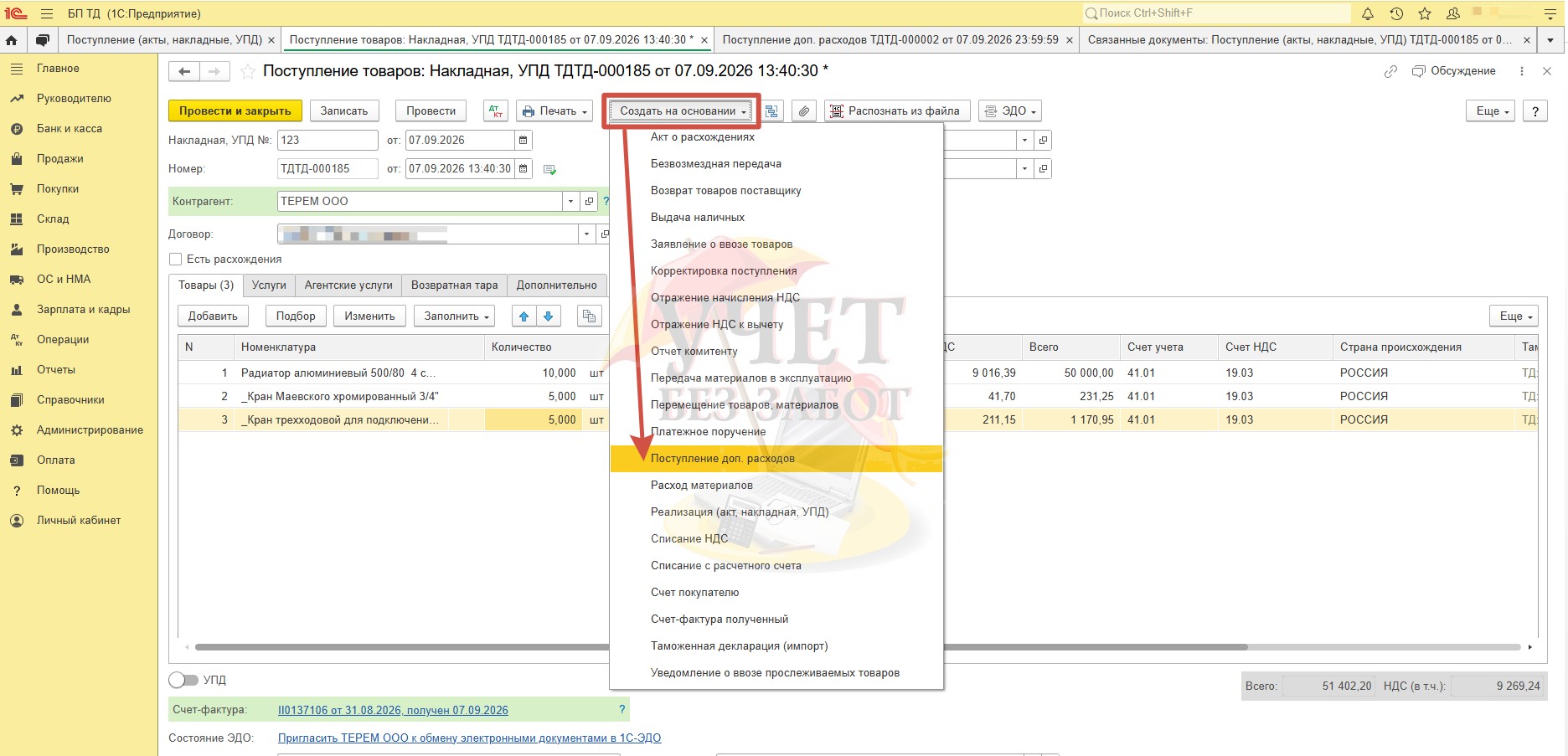Open Контрагент dropdown arrow
1568x756 pixels.
click(570, 201)
